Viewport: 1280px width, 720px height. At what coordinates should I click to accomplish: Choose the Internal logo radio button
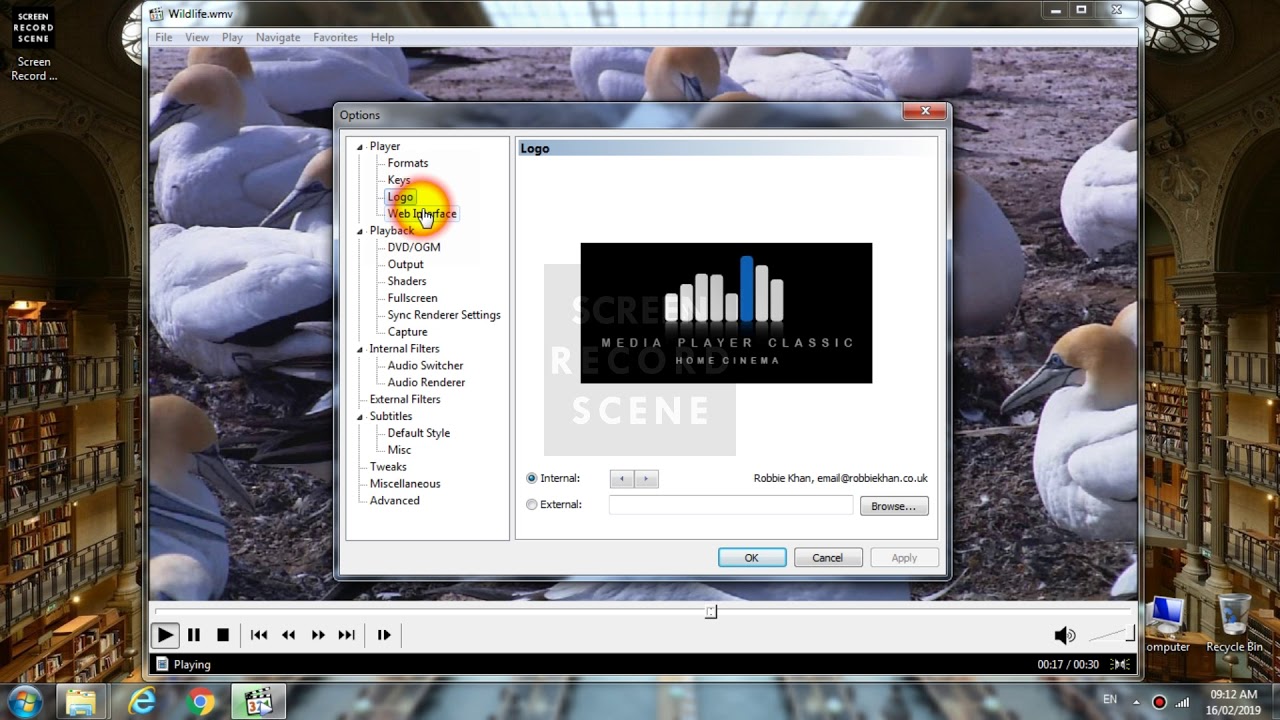pyautogui.click(x=532, y=479)
